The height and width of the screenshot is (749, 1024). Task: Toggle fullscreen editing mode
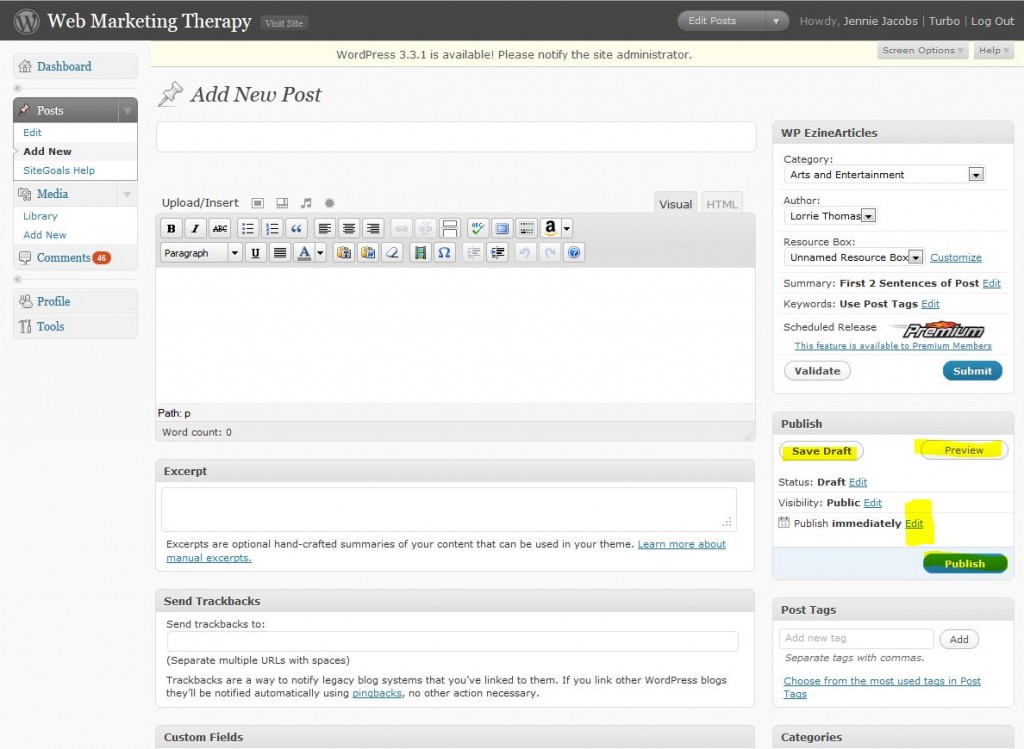(x=502, y=229)
